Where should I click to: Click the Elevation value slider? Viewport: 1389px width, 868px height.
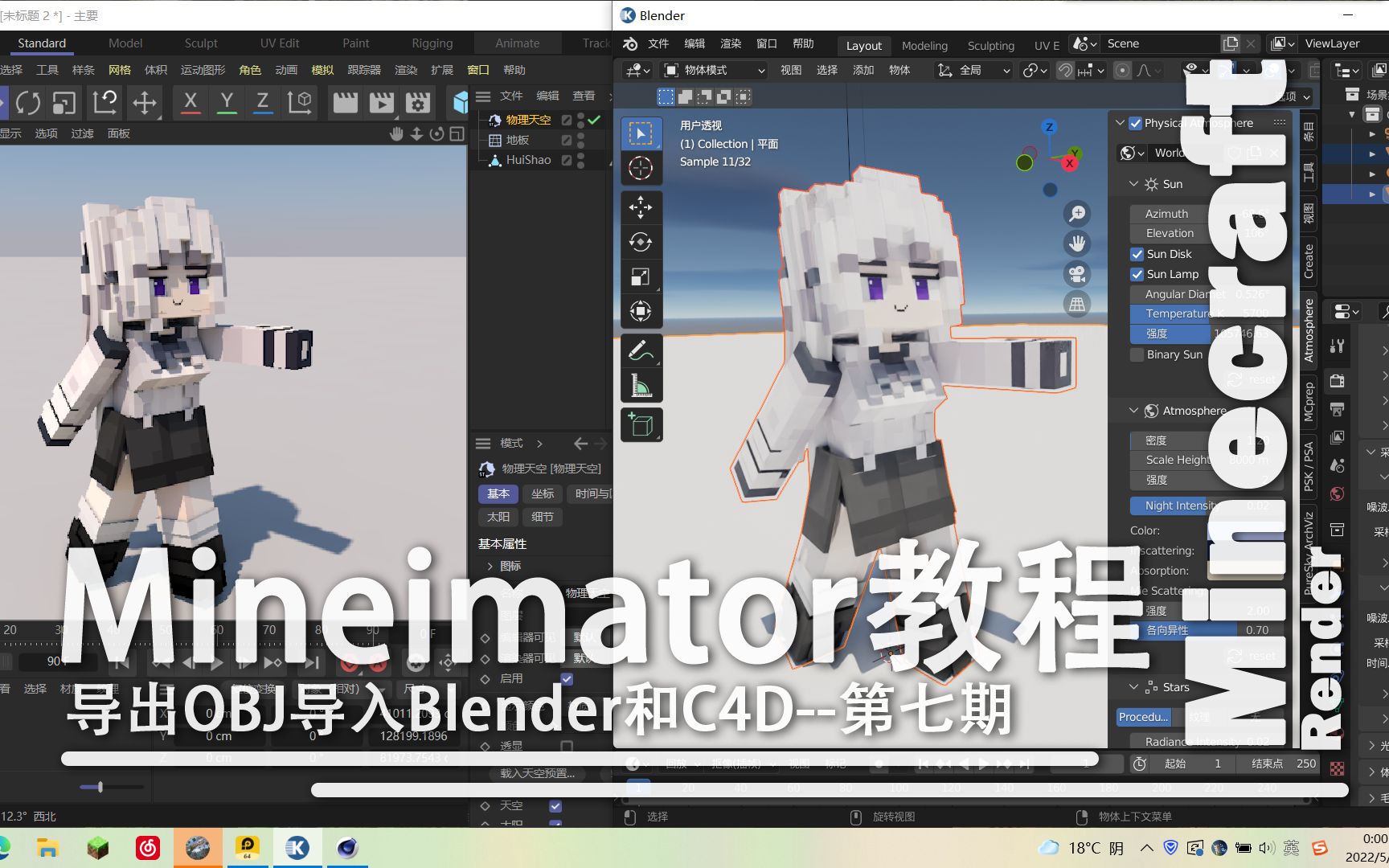(x=1207, y=233)
